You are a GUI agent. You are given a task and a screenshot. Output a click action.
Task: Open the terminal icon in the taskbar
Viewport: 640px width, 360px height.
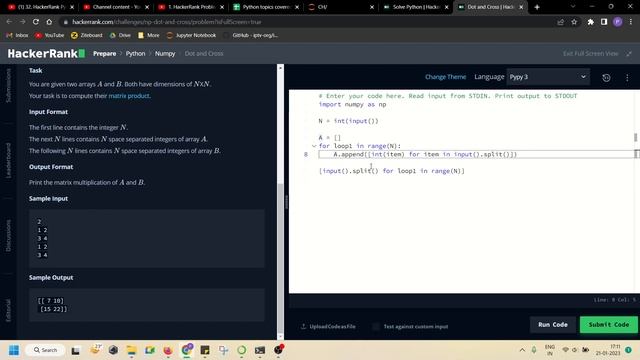(260, 350)
